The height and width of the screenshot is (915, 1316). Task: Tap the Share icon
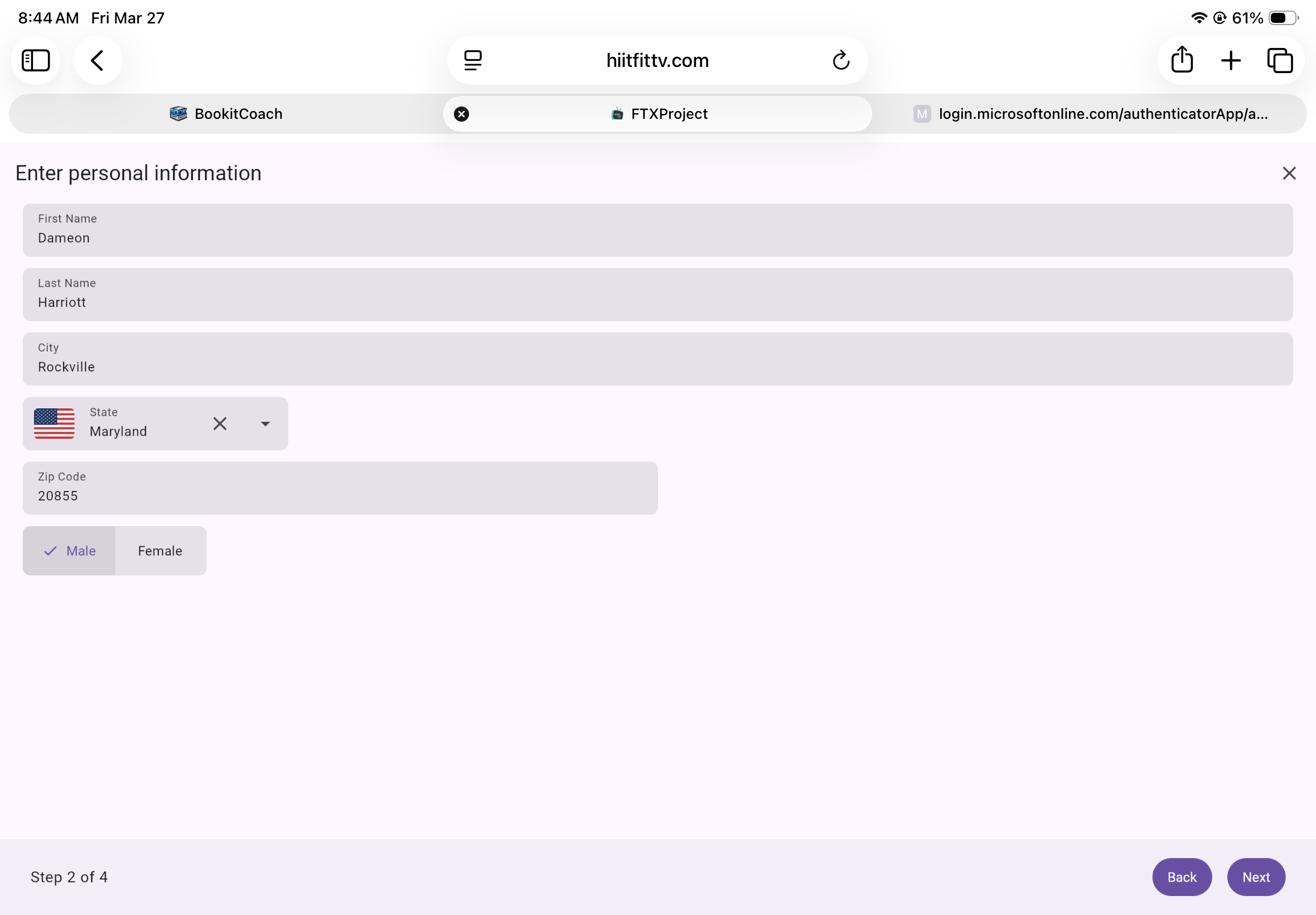(1182, 60)
